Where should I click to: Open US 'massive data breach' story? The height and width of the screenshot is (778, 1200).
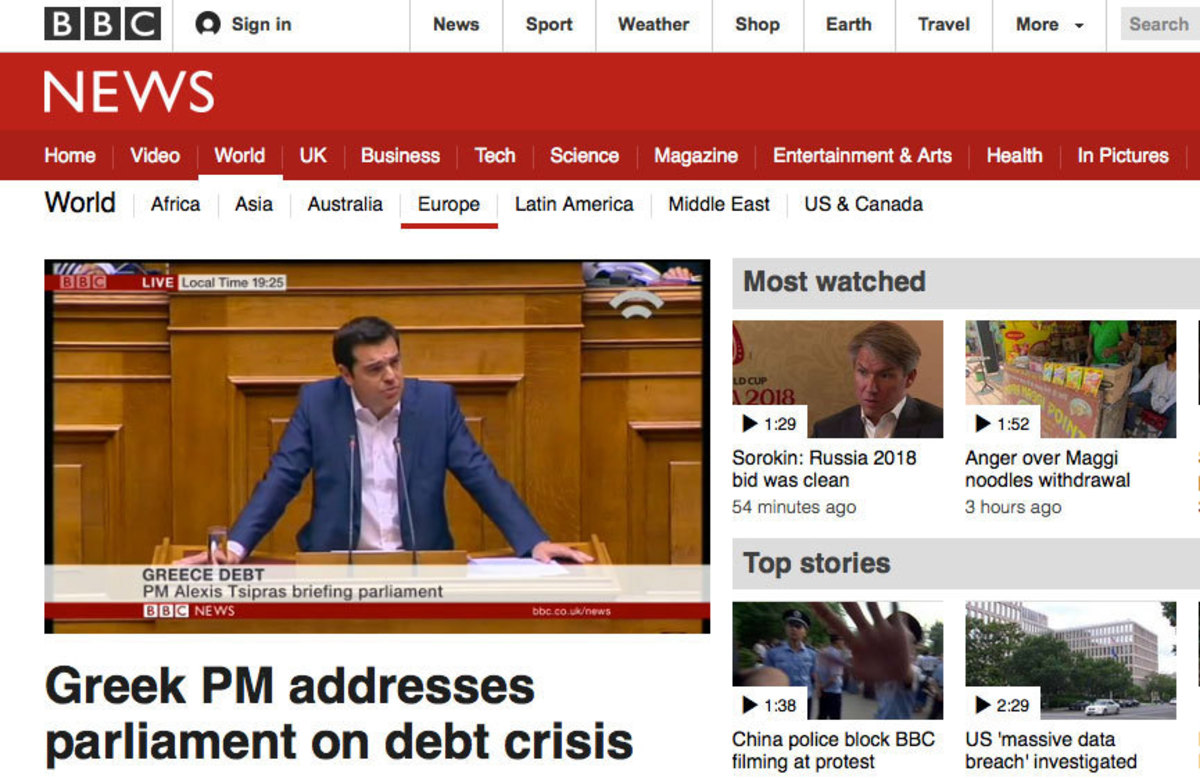coord(1051,750)
